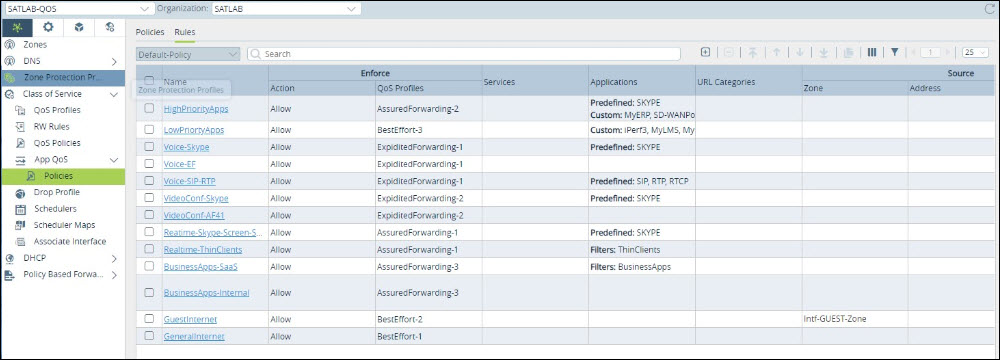Click the BestEffort-3 QoS profile cell
Image resolution: width=1000 pixels, height=360 pixels.
[429, 130]
